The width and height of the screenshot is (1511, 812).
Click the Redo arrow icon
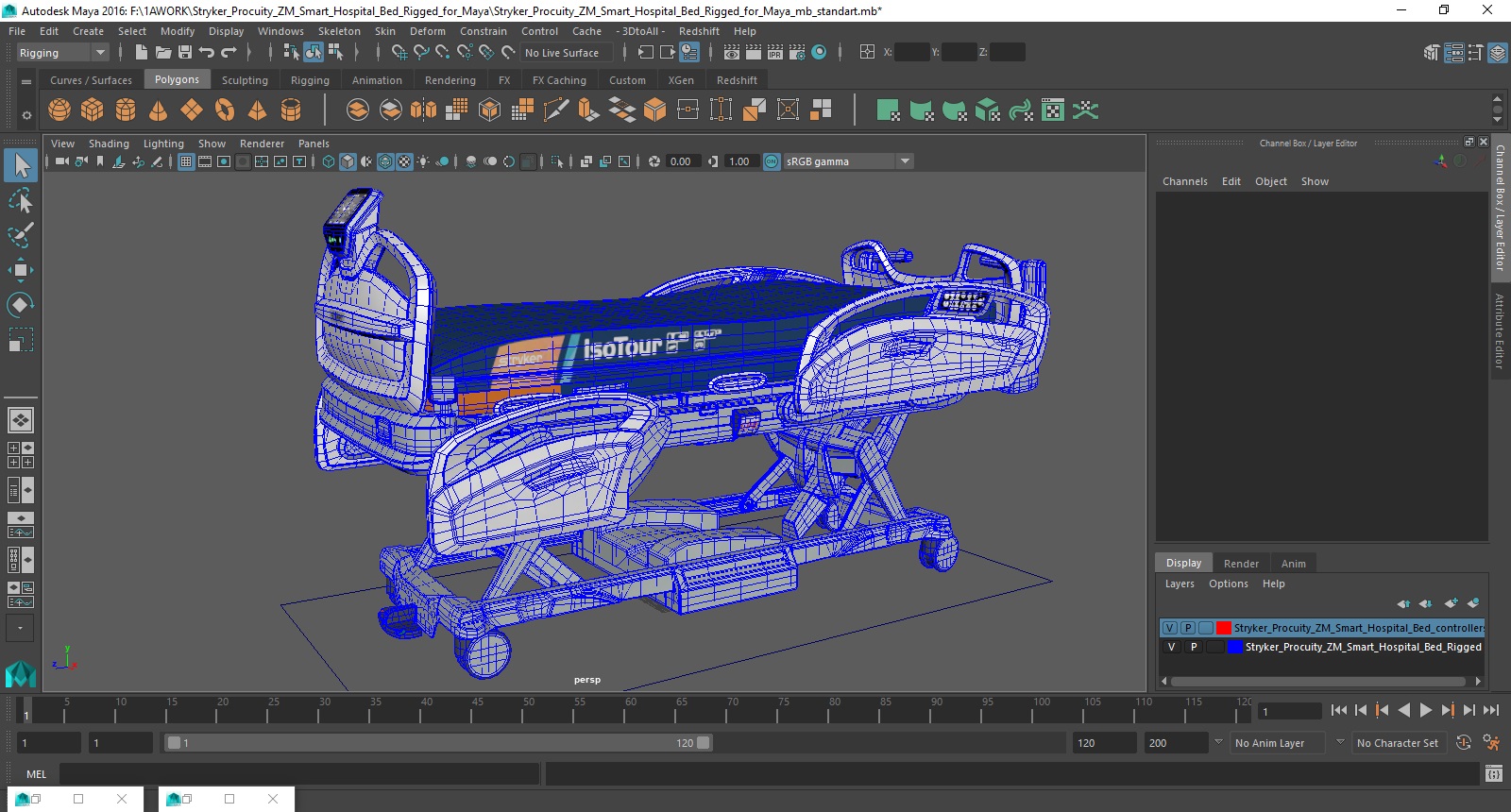(229, 53)
